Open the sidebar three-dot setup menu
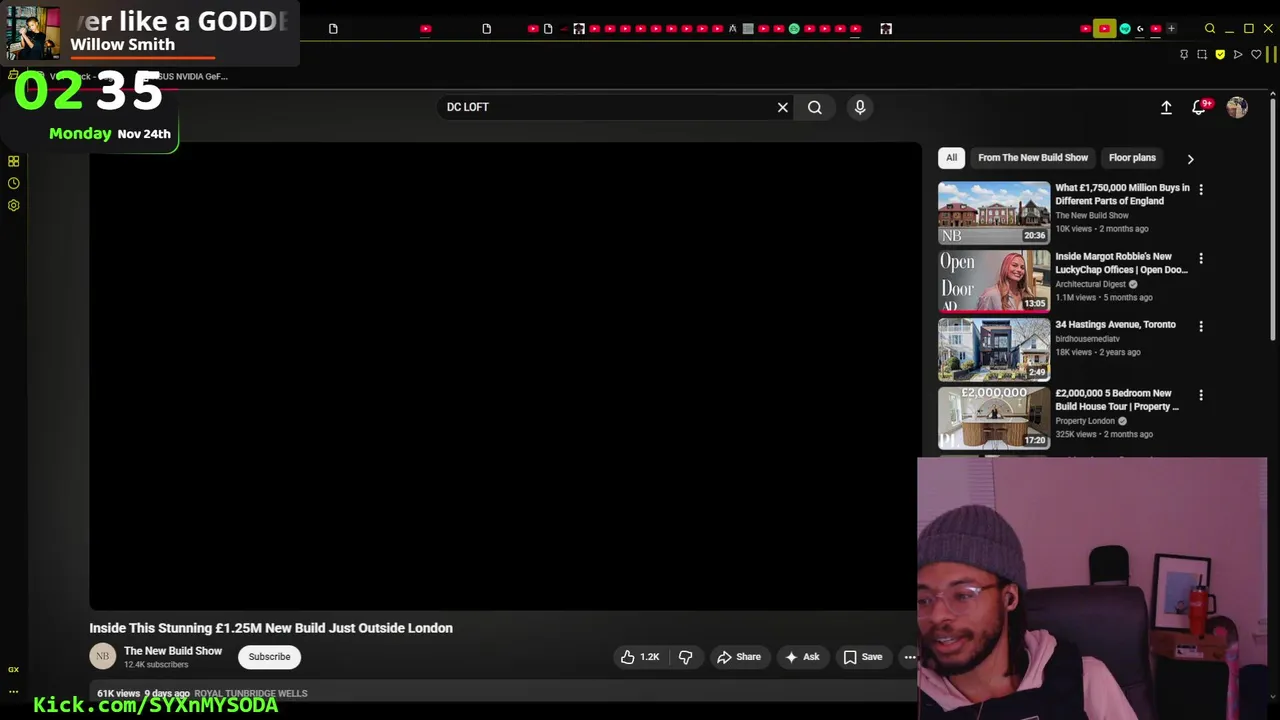 (13, 692)
